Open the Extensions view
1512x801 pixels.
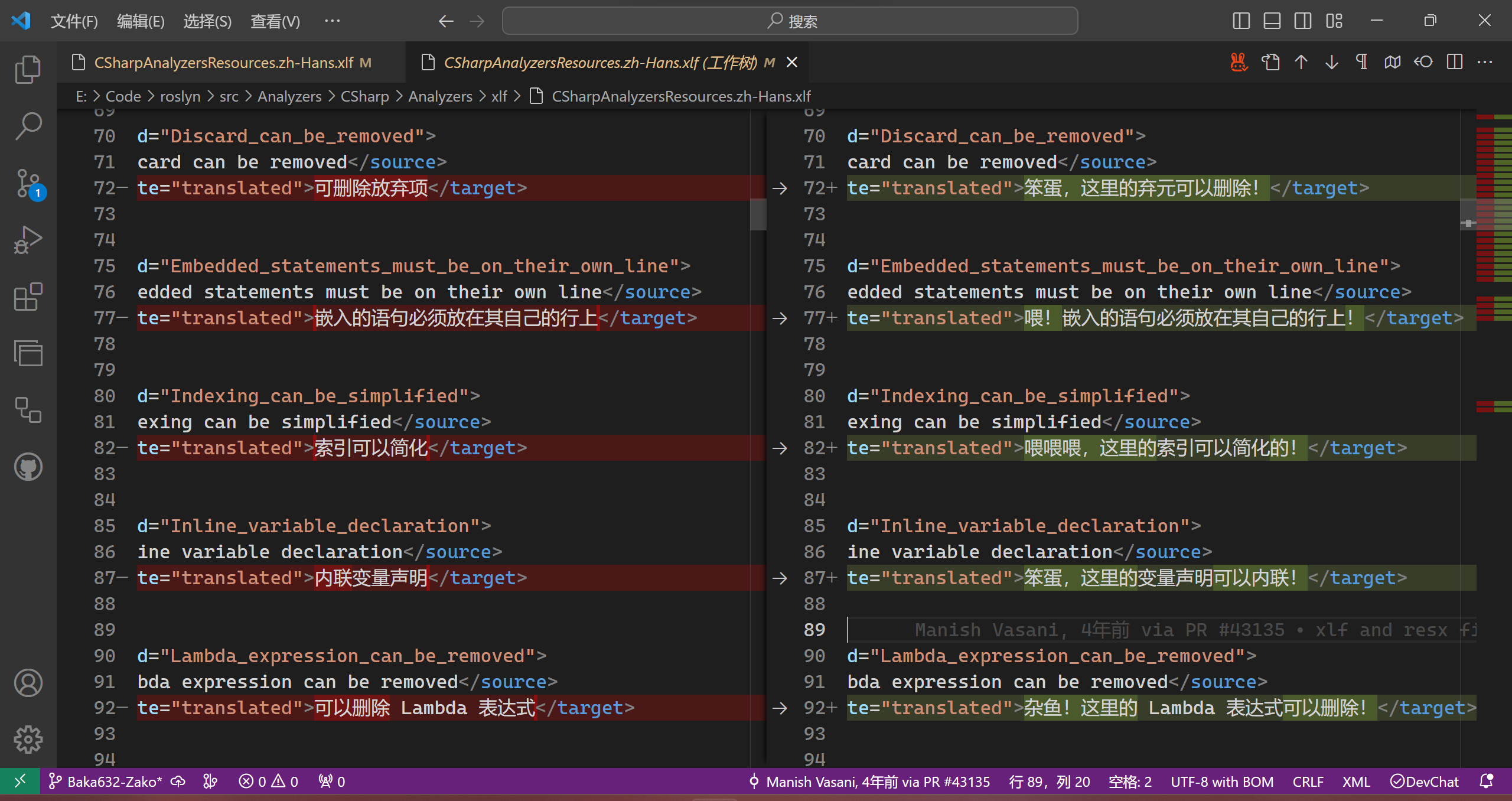point(28,297)
